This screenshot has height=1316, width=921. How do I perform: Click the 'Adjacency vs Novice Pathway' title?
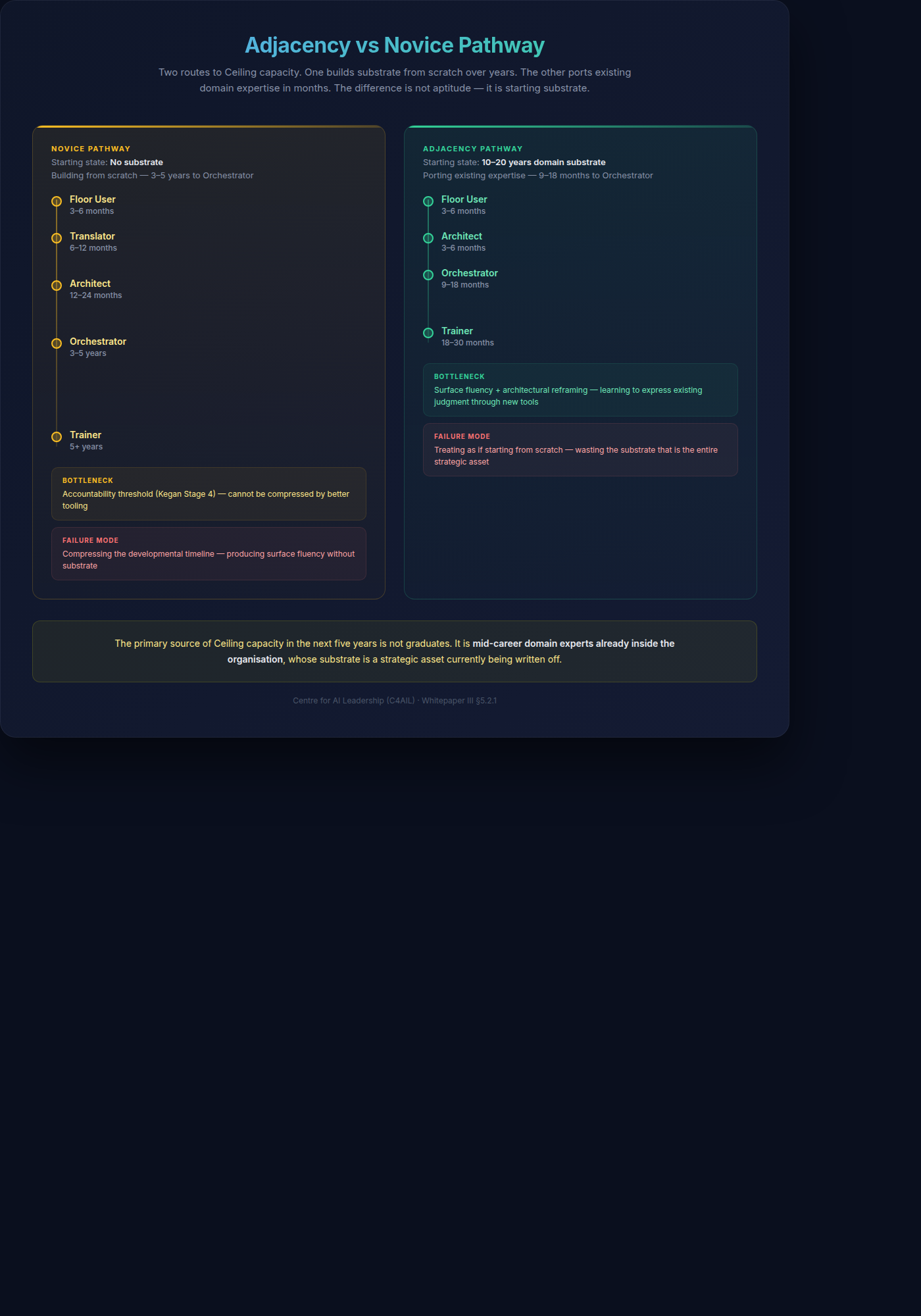point(395,45)
